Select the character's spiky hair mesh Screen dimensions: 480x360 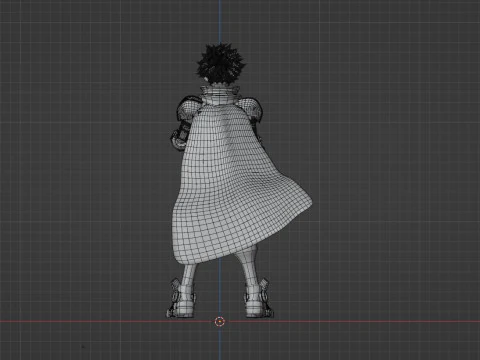[x=220, y=63]
